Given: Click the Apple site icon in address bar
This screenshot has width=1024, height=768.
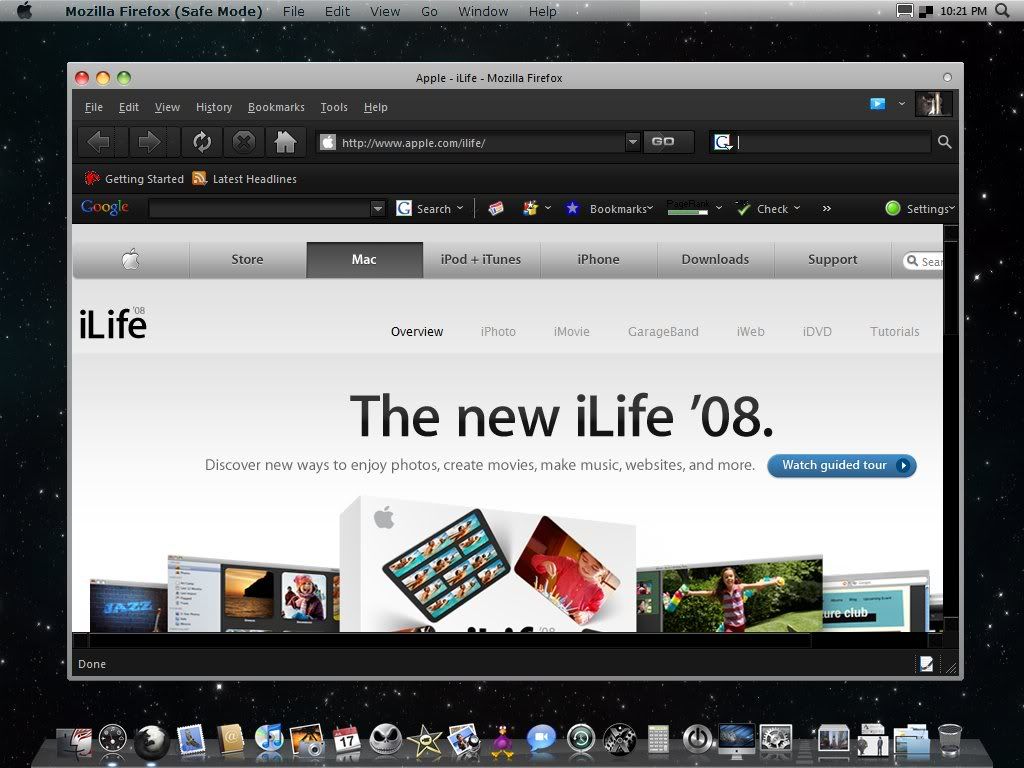Looking at the screenshot, I should [x=328, y=142].
